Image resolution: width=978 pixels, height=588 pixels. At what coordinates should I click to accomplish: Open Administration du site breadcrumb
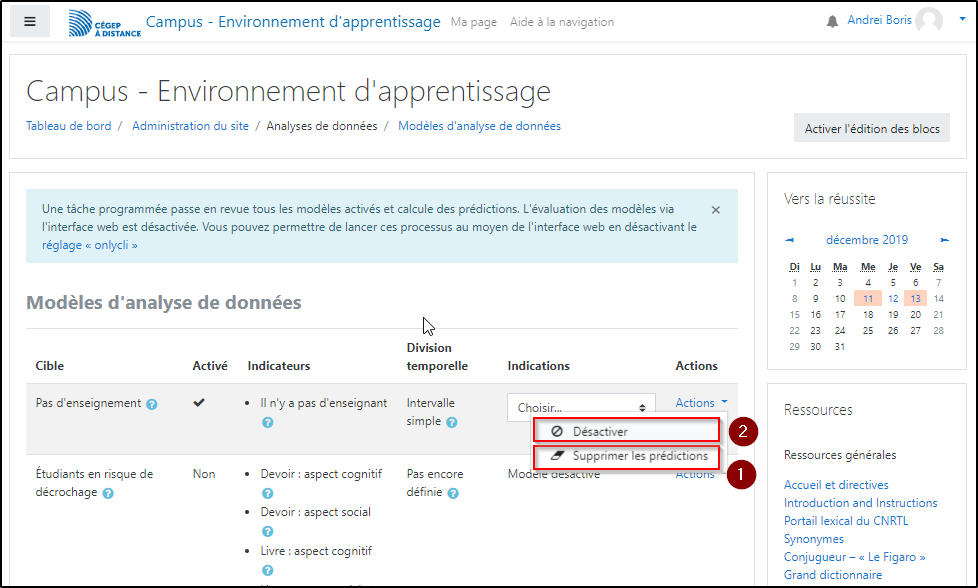tap(191, 126)
